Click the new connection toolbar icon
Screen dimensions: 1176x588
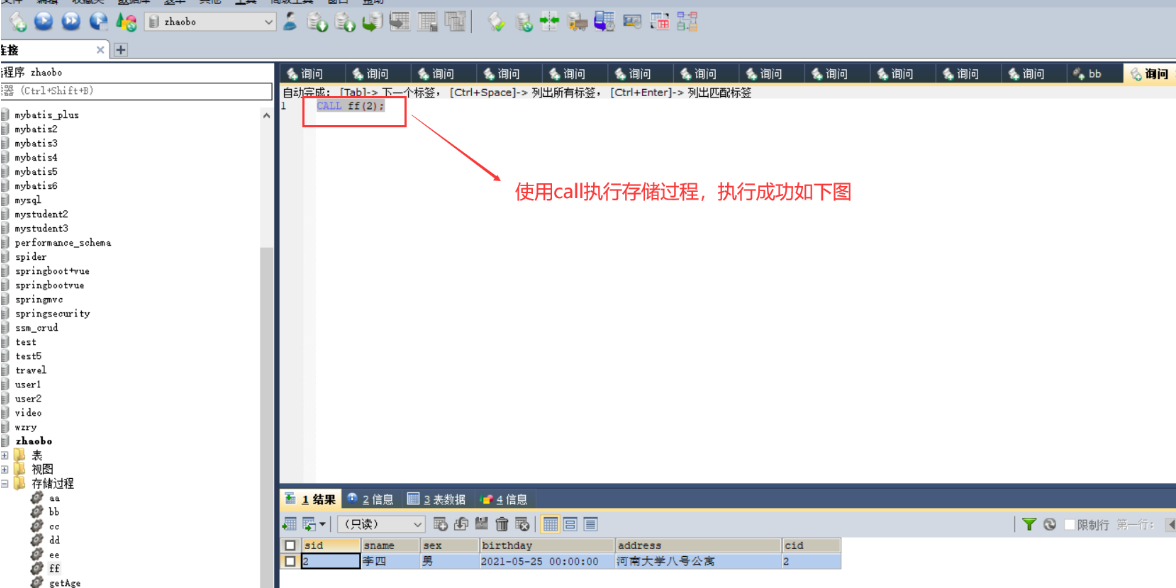click(18, 22)
